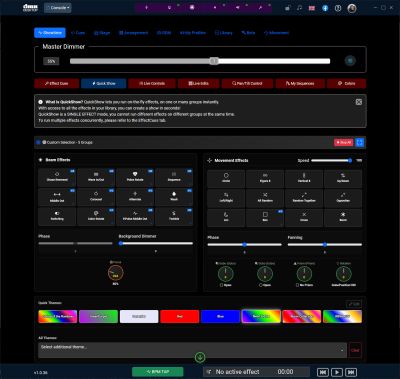Click the help question mark icon in title bar
The height and width of the screenshot is (379, 400).
click(338, 8)
